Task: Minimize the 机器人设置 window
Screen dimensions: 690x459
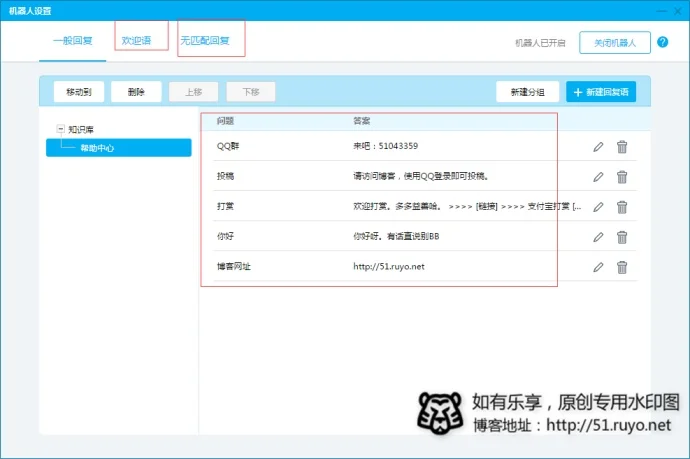Action: pos(661,11)
